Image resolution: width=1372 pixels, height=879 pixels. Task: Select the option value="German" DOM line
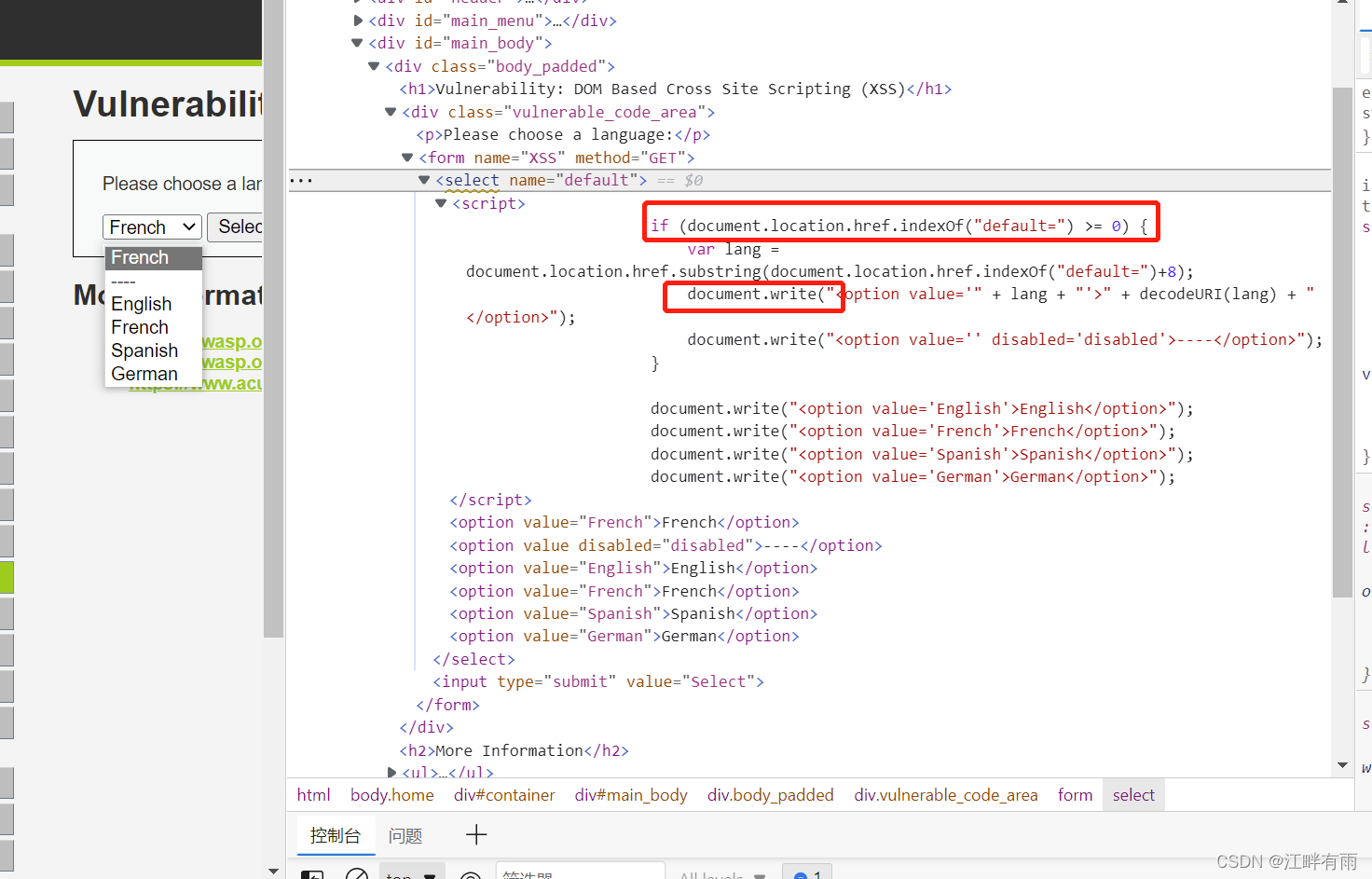(x=624, y=636)
